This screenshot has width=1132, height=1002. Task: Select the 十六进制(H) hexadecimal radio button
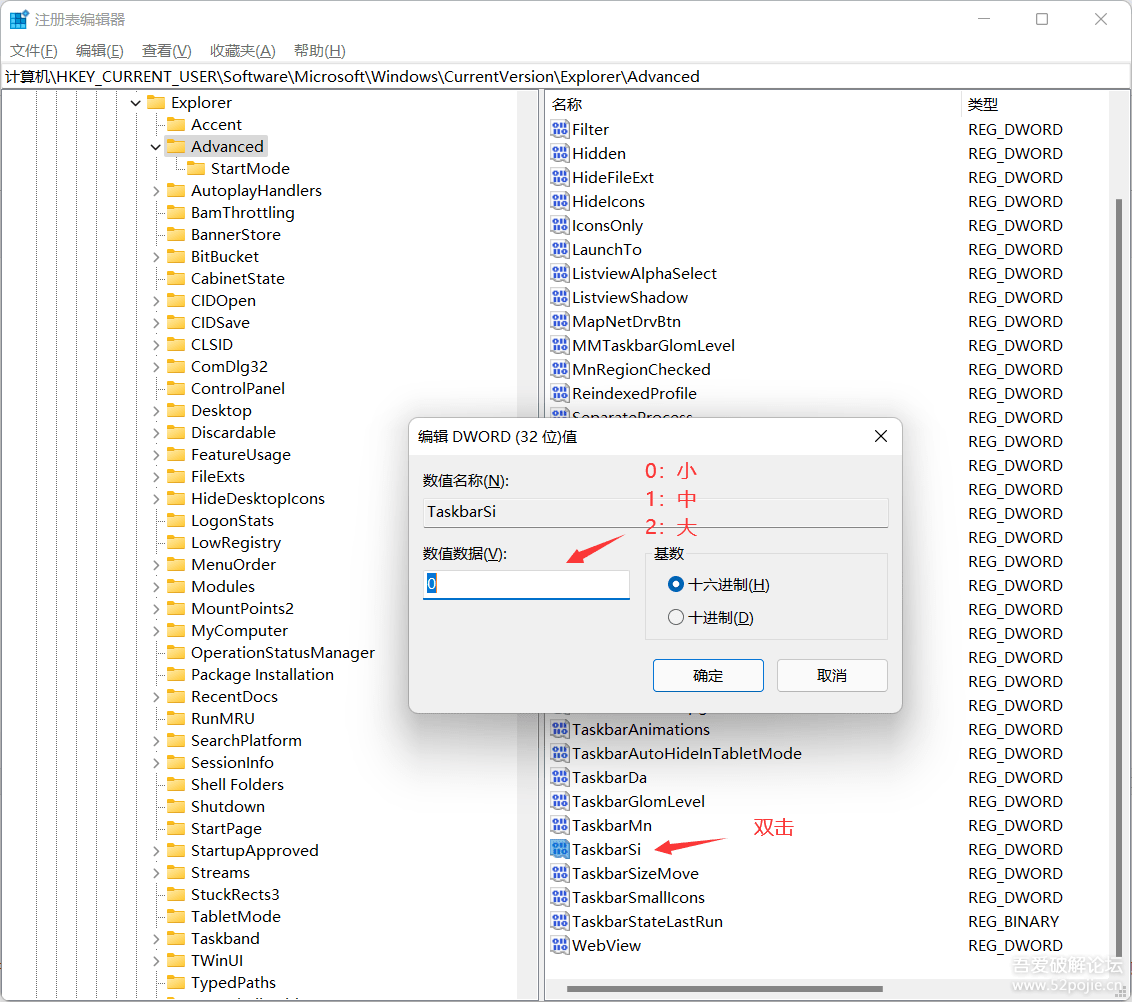point(676,584)
